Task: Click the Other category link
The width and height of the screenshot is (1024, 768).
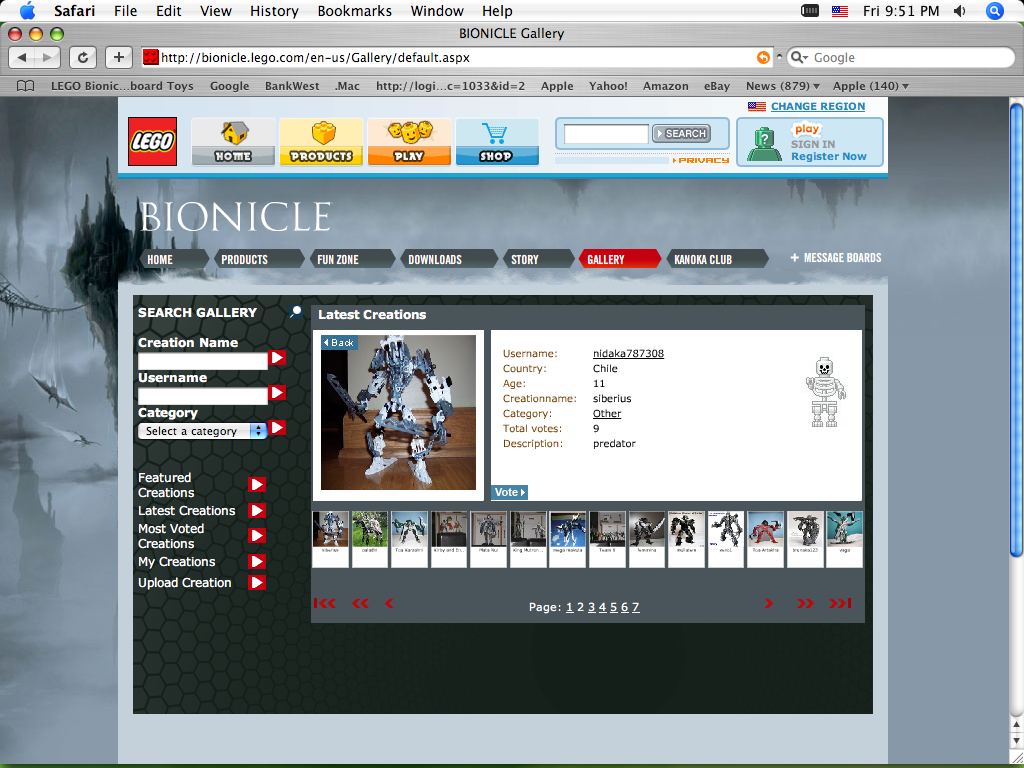Action: click(607, 413)
